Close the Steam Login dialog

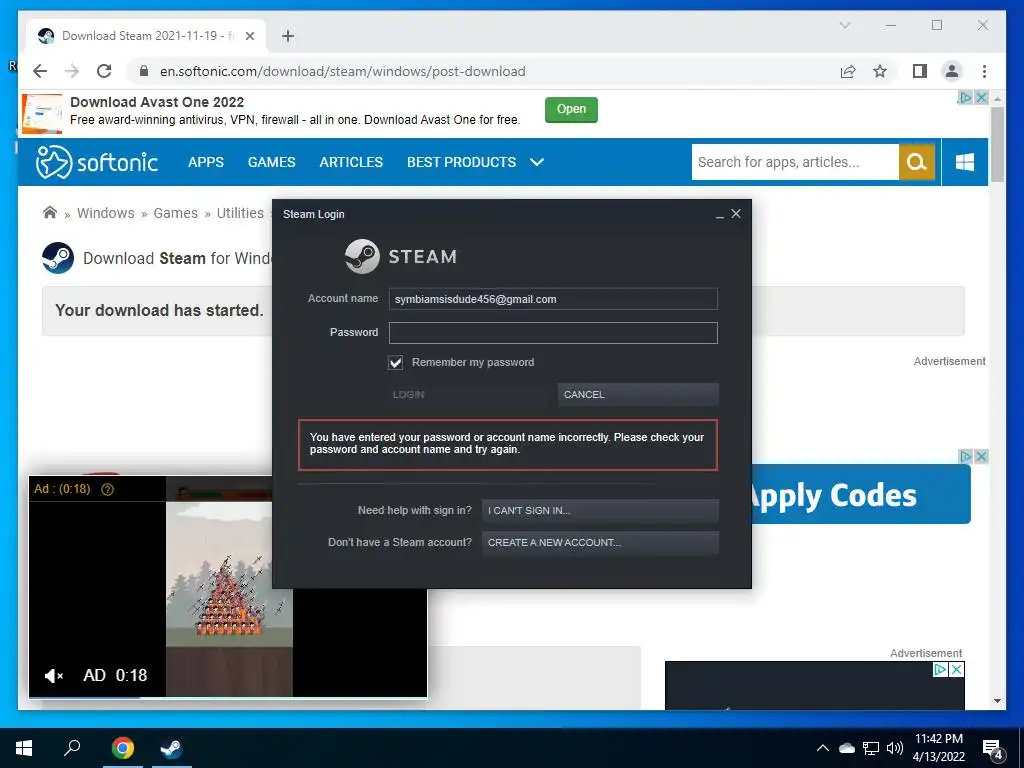[x=736, y=214]
